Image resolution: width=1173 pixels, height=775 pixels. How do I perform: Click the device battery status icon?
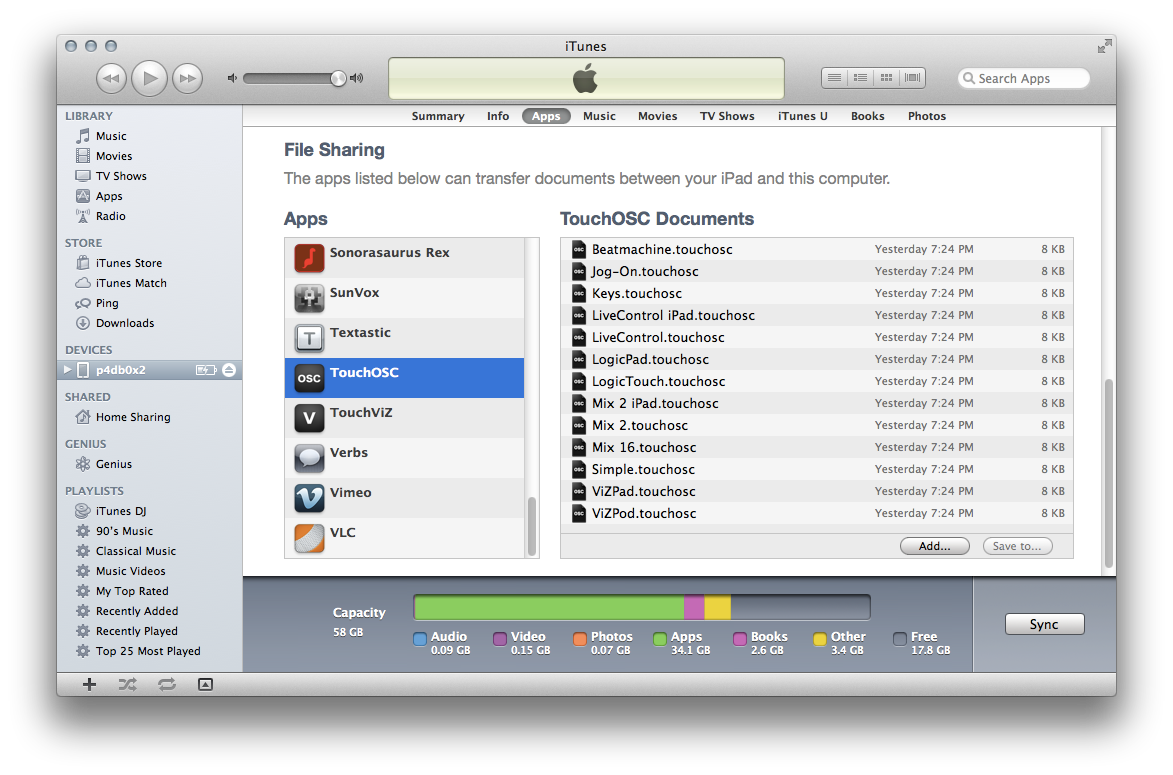[x=206, y=370]
